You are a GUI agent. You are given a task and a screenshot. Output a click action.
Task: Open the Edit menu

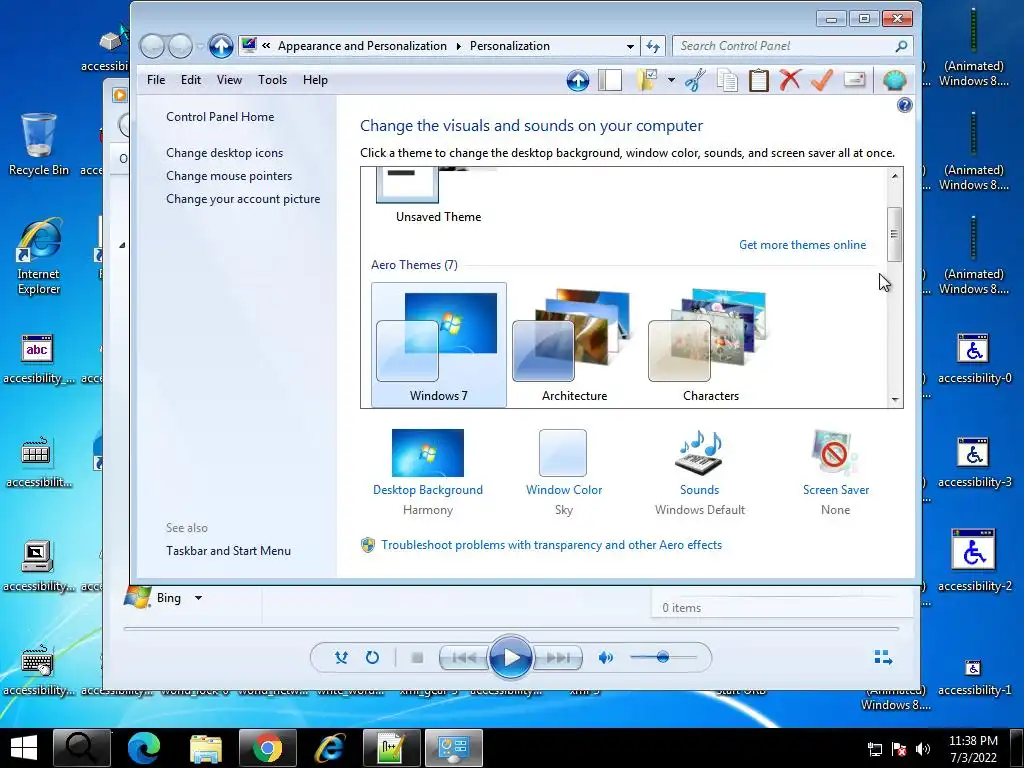pyautogui.click(x=191, y=80)
